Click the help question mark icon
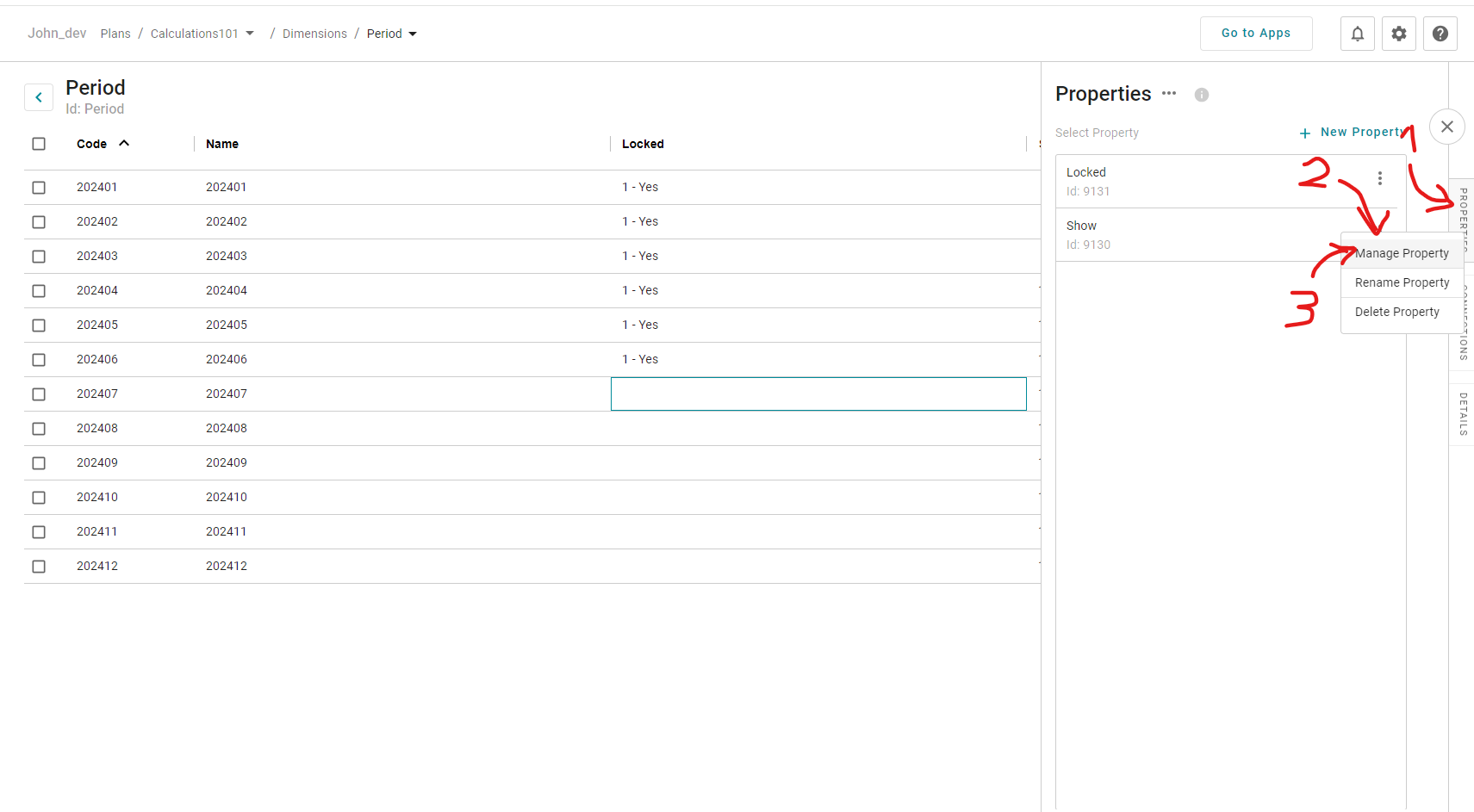 (1440, 34)
